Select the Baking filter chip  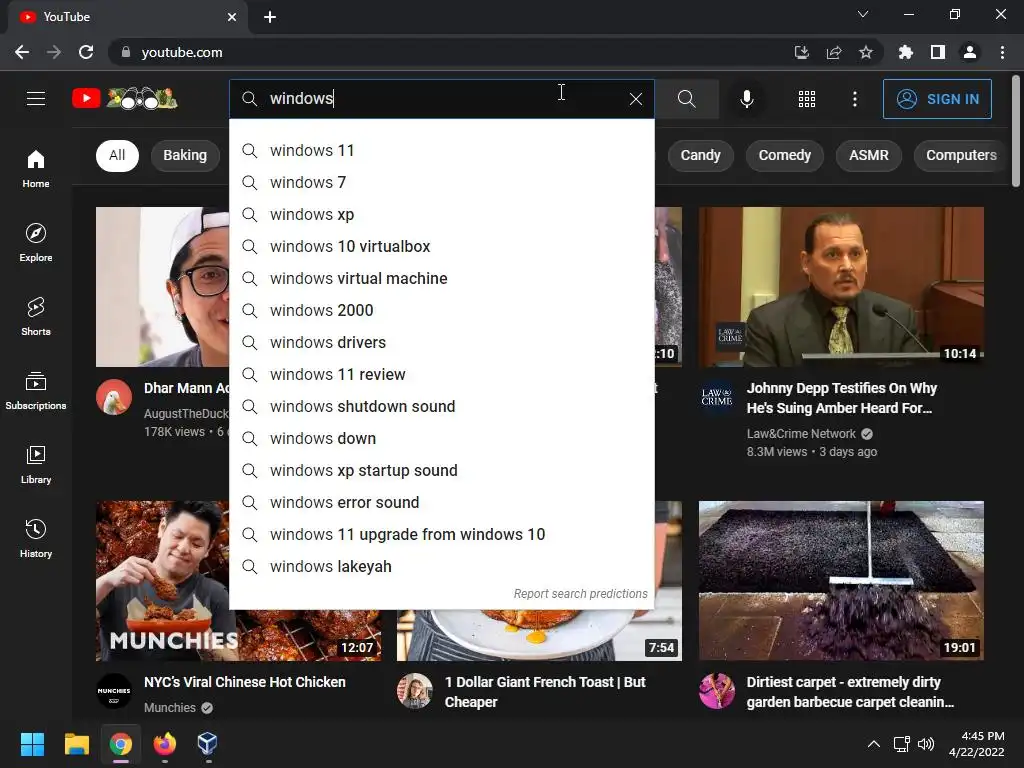(x=185, y=155)
